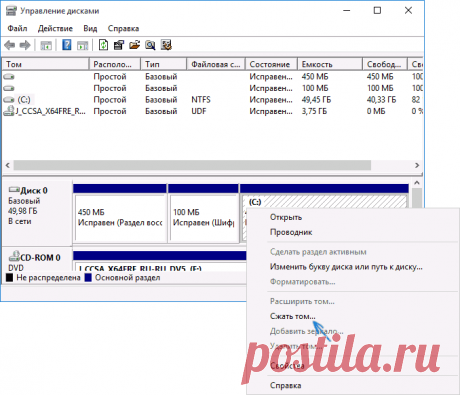
Task: Open the Справка menu in menu bar
Action: click(123, 28)
